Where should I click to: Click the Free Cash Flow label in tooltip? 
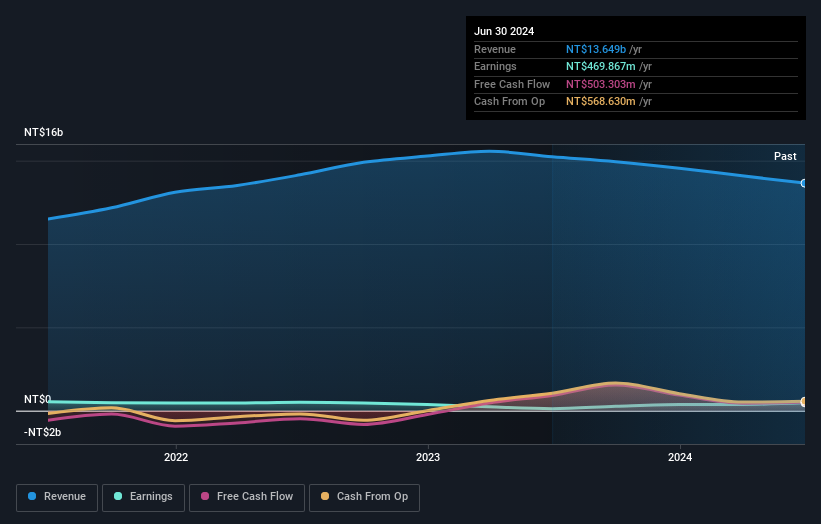point(512,84)
